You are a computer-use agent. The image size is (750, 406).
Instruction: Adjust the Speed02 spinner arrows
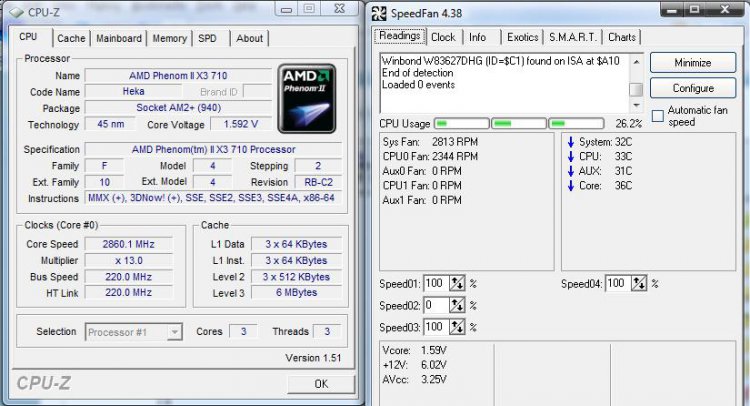[457, 305]
